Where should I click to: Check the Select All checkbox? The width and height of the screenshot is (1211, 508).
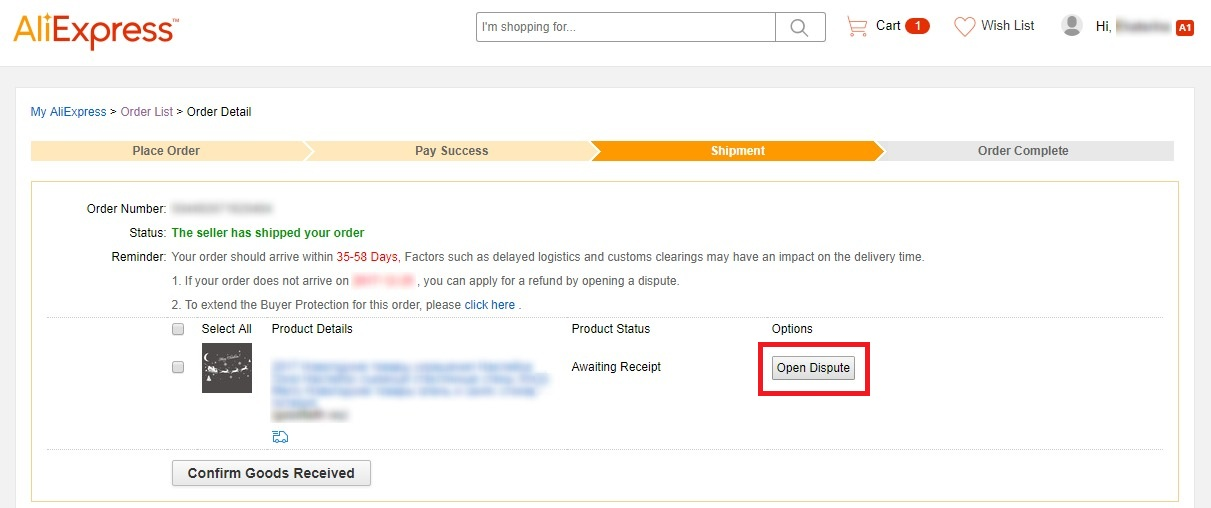pyautogui.click(x=178, y=329)
